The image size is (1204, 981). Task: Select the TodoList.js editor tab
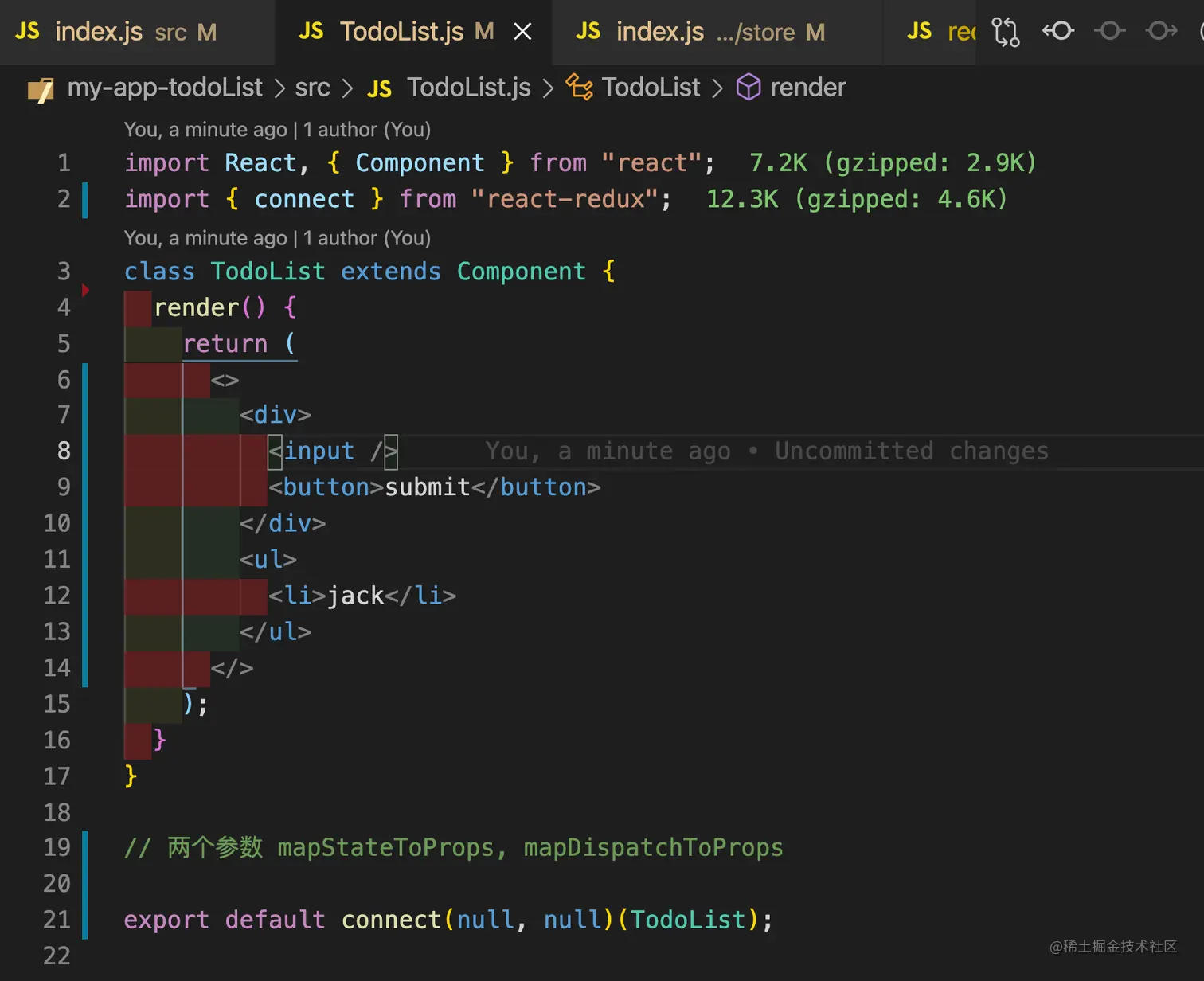point(413,32)
